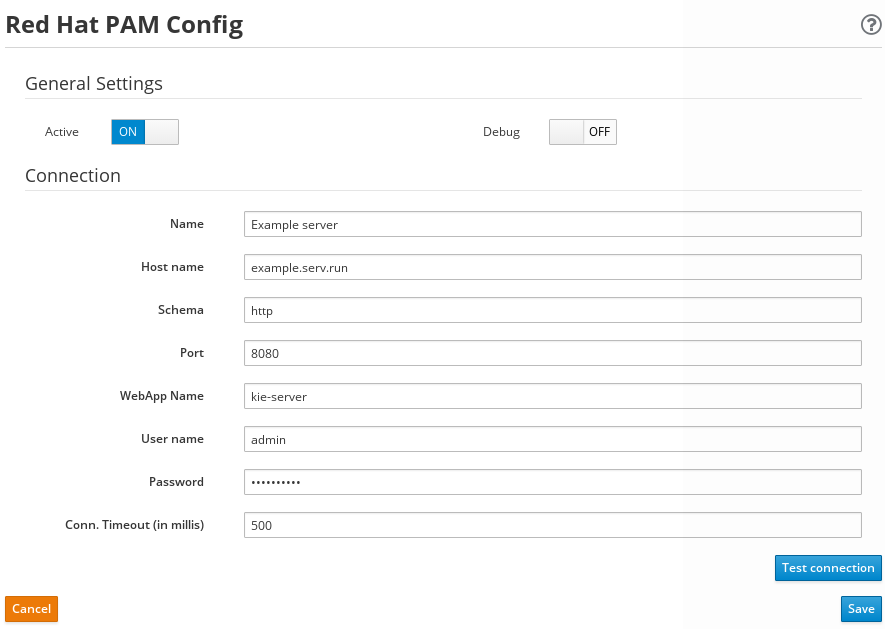Click the Name field with Example server

tap(553, 224)
